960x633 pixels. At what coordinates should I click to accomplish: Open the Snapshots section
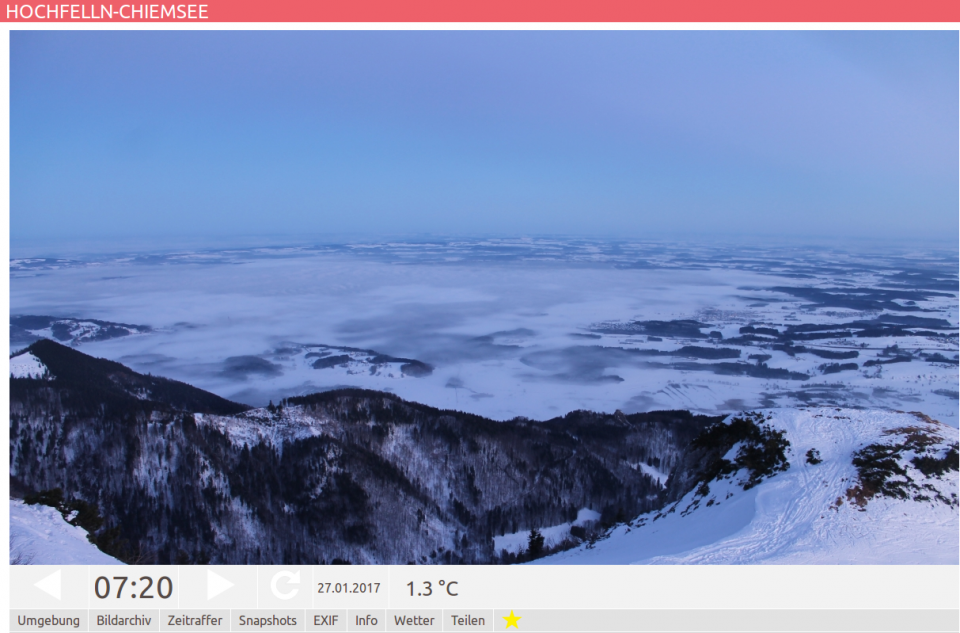pos(268,620)
